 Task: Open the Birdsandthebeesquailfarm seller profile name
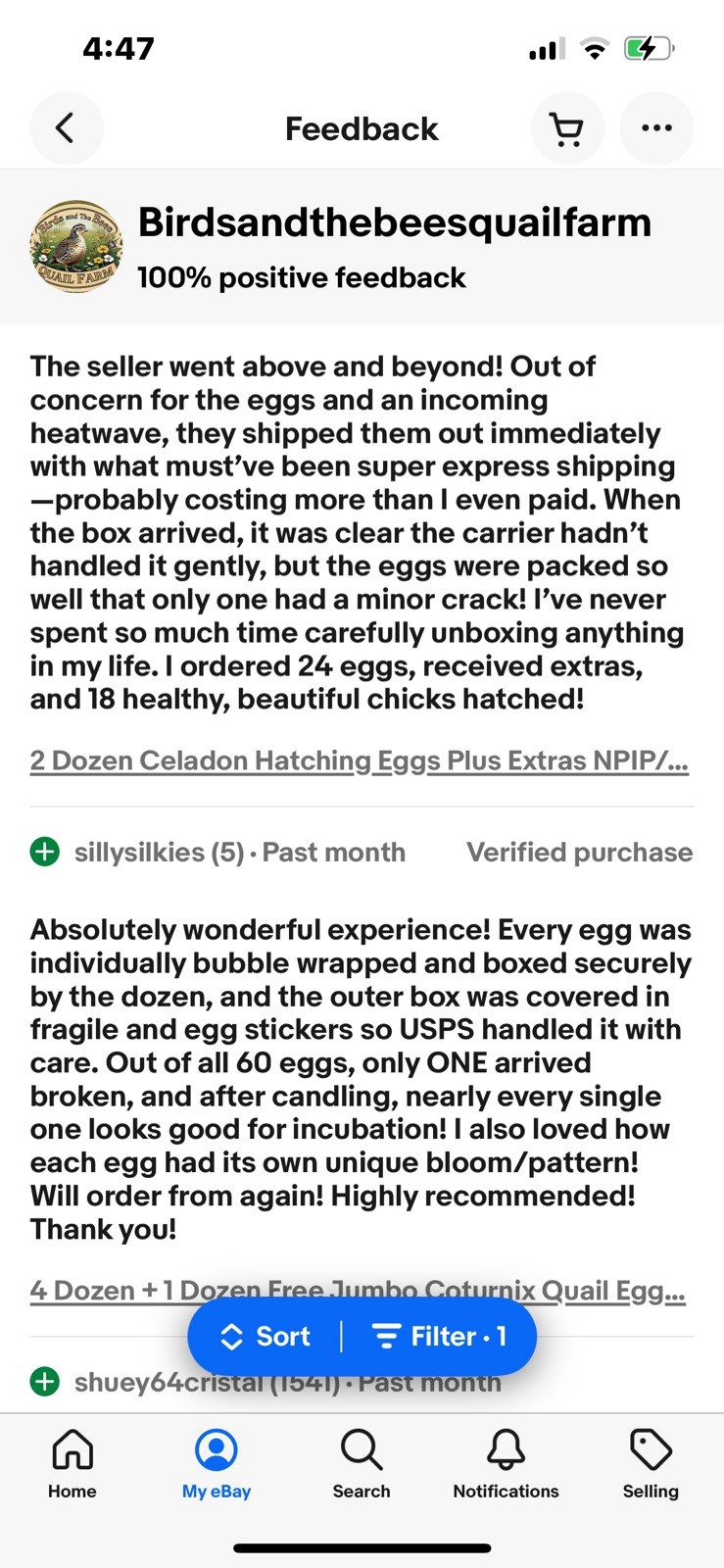coord(394,223)
